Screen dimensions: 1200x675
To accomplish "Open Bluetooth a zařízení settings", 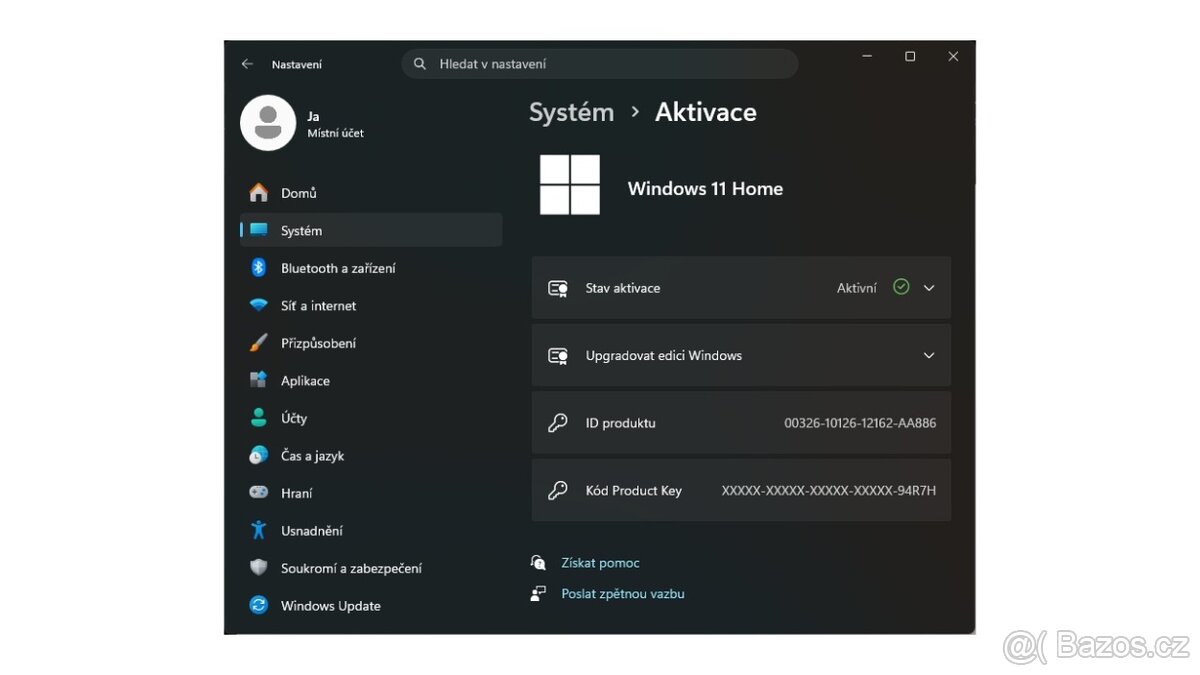I will pos(371,268).
